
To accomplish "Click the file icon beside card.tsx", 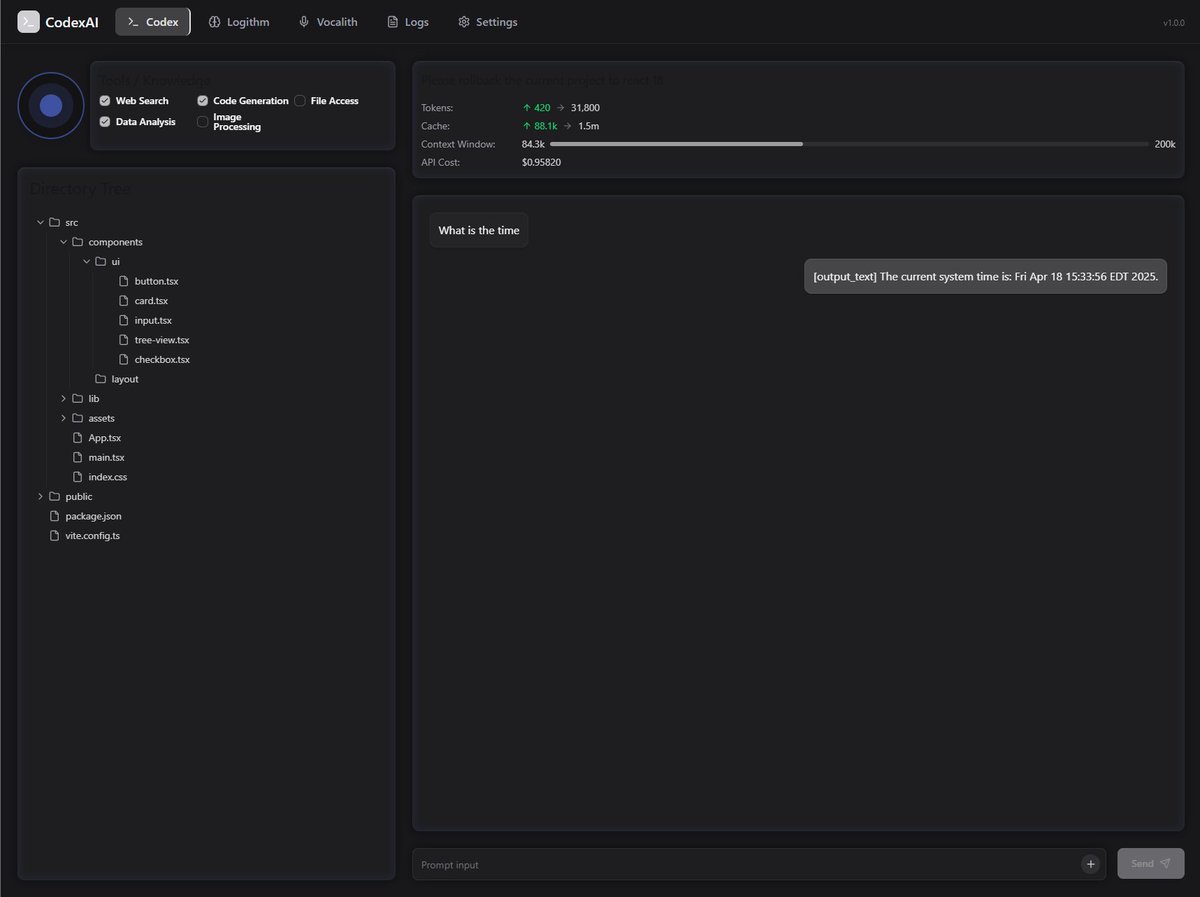I will [x=124, y=301].
